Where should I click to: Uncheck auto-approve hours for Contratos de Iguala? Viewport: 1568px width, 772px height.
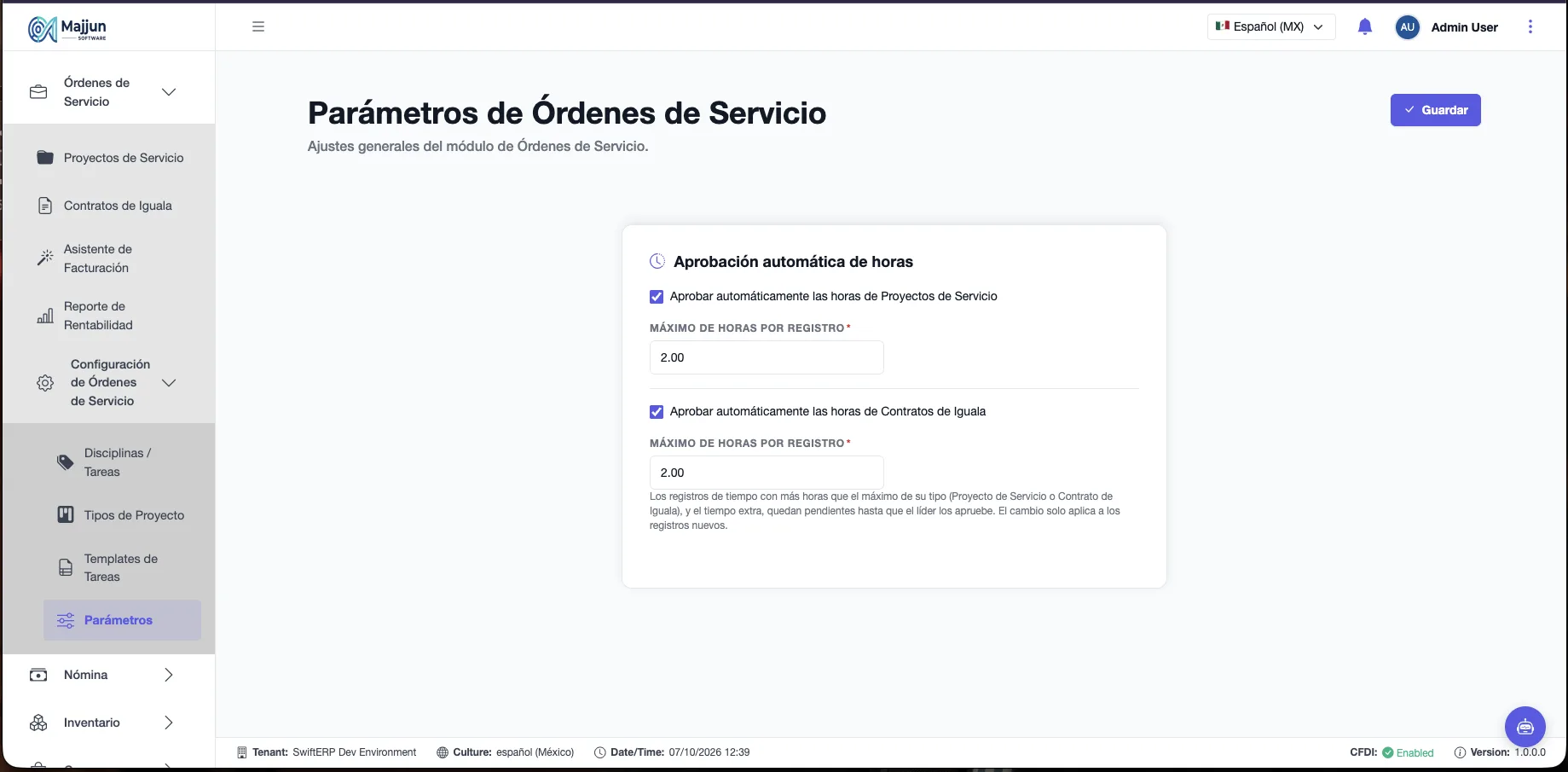[657, 412]
